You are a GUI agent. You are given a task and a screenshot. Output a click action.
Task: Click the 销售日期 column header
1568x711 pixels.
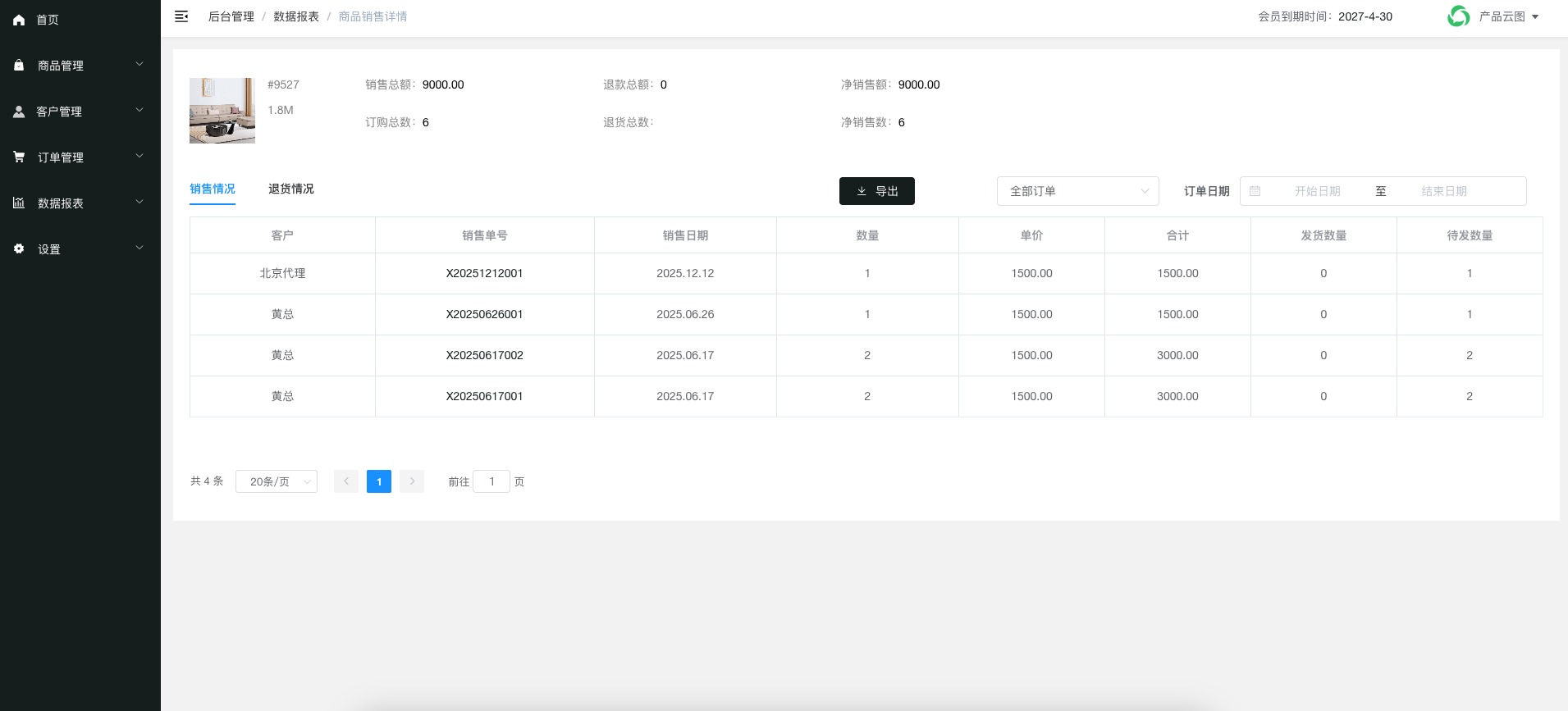[685, 235]
